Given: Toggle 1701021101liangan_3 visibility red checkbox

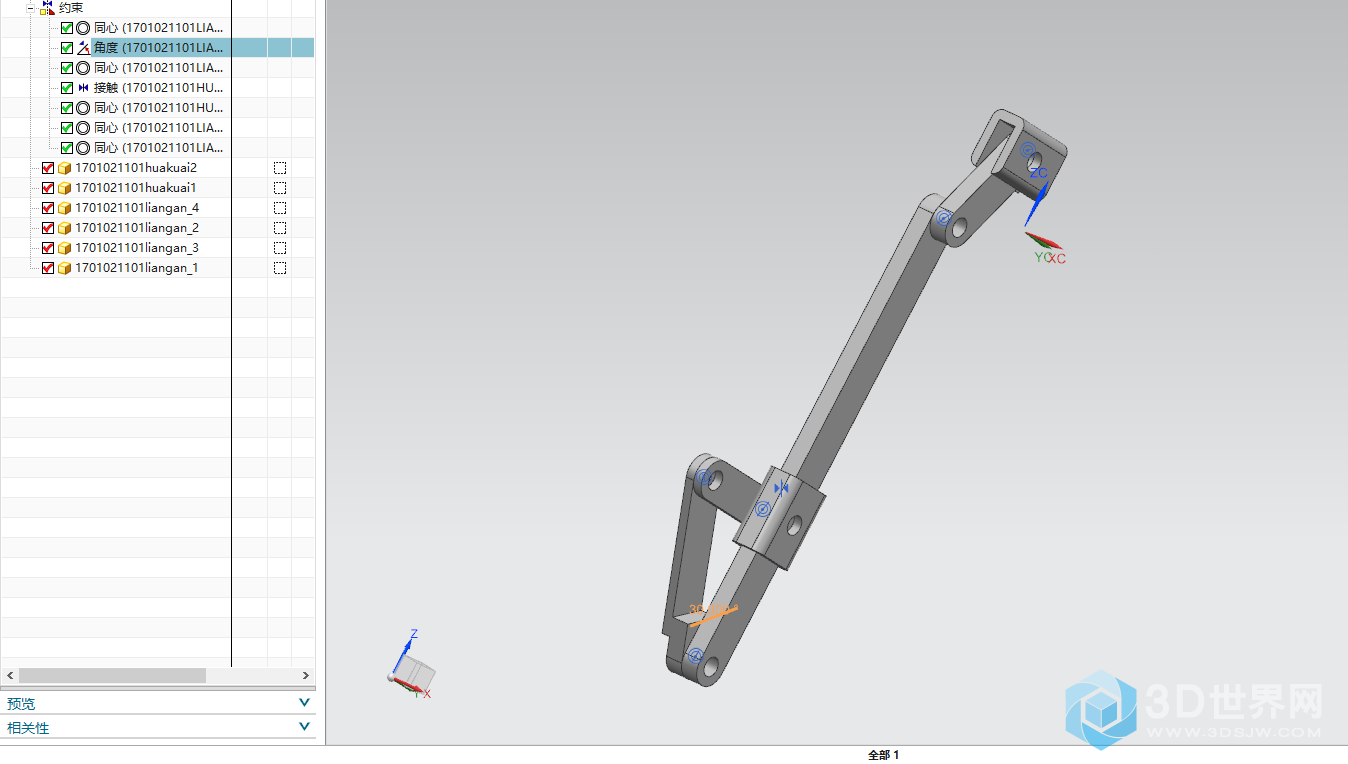Looking at the screenshot, I should coord(48,248).
